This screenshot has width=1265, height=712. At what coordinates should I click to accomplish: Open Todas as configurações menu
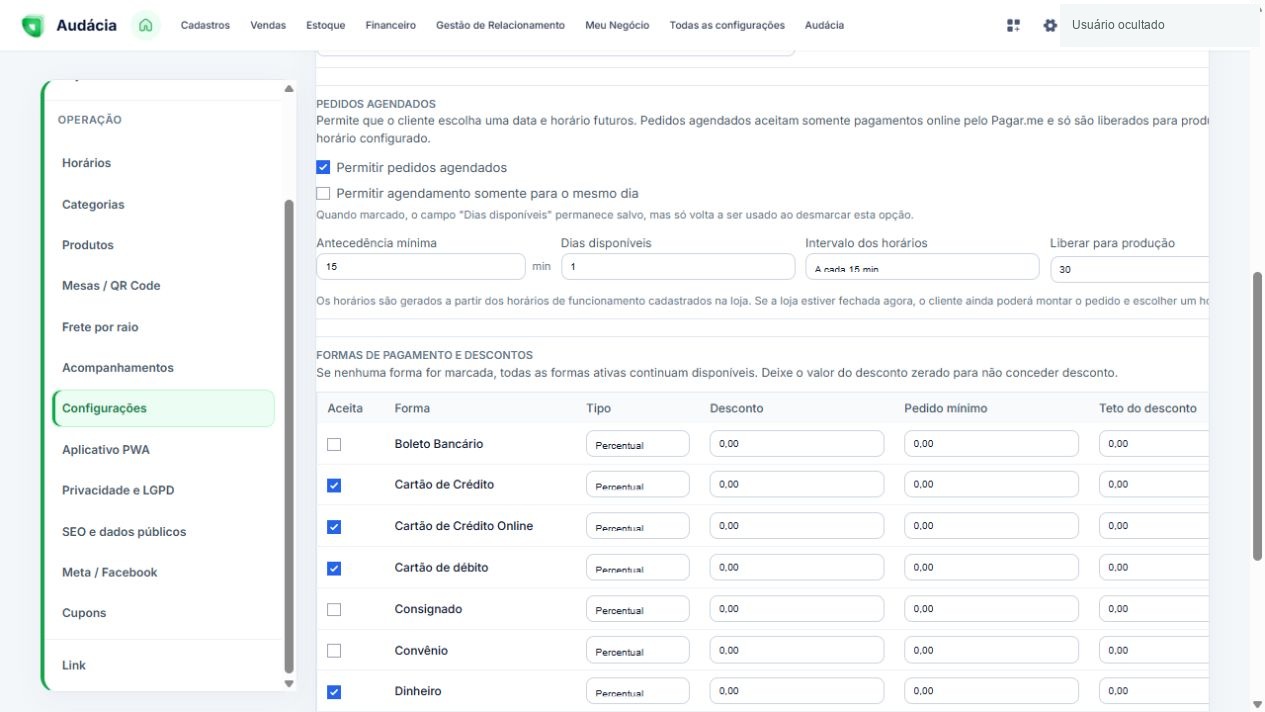(727, 25)
